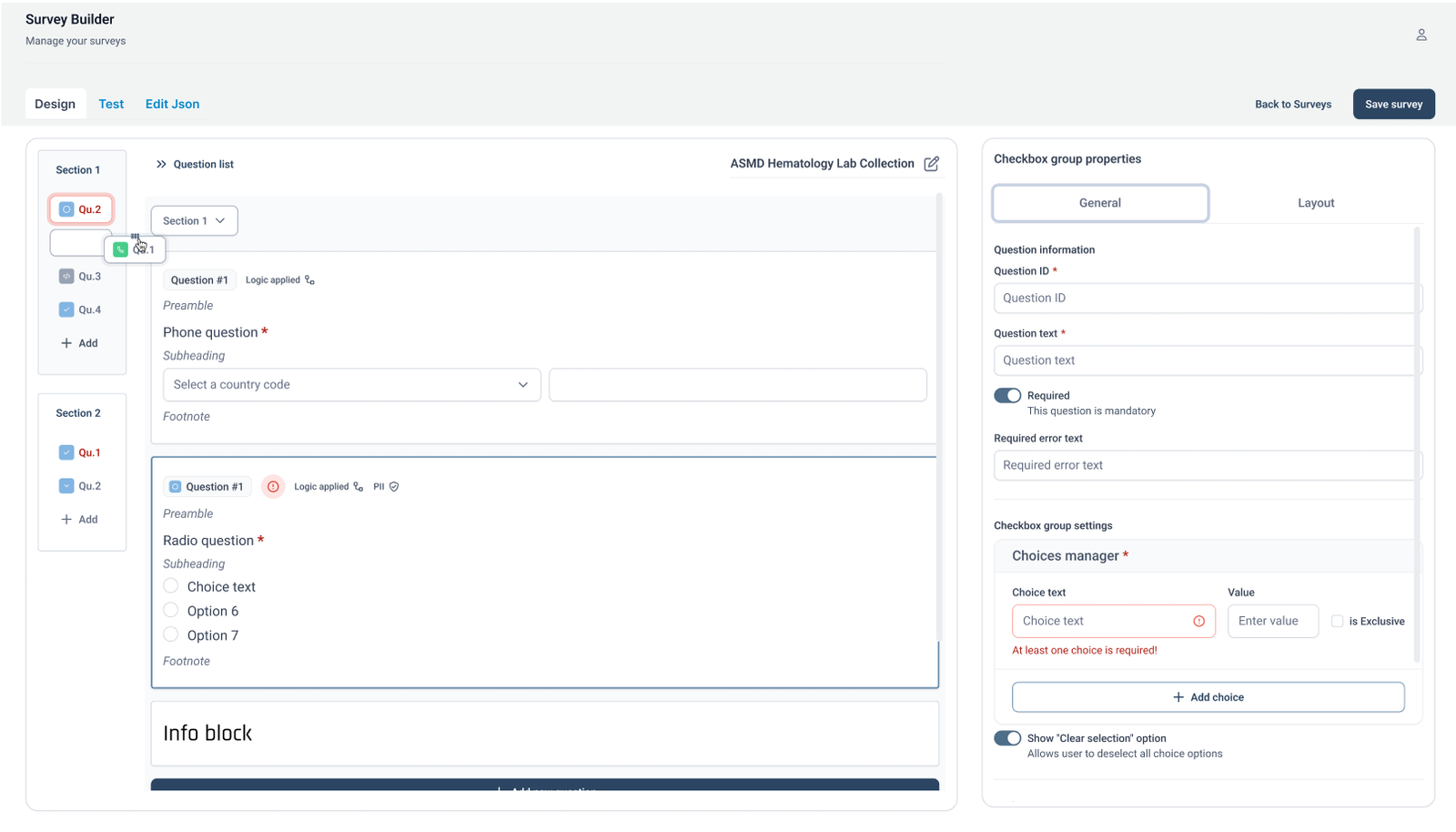Click the Info block card
This screenshot has height=832, width=1456.
coord(544,734)
